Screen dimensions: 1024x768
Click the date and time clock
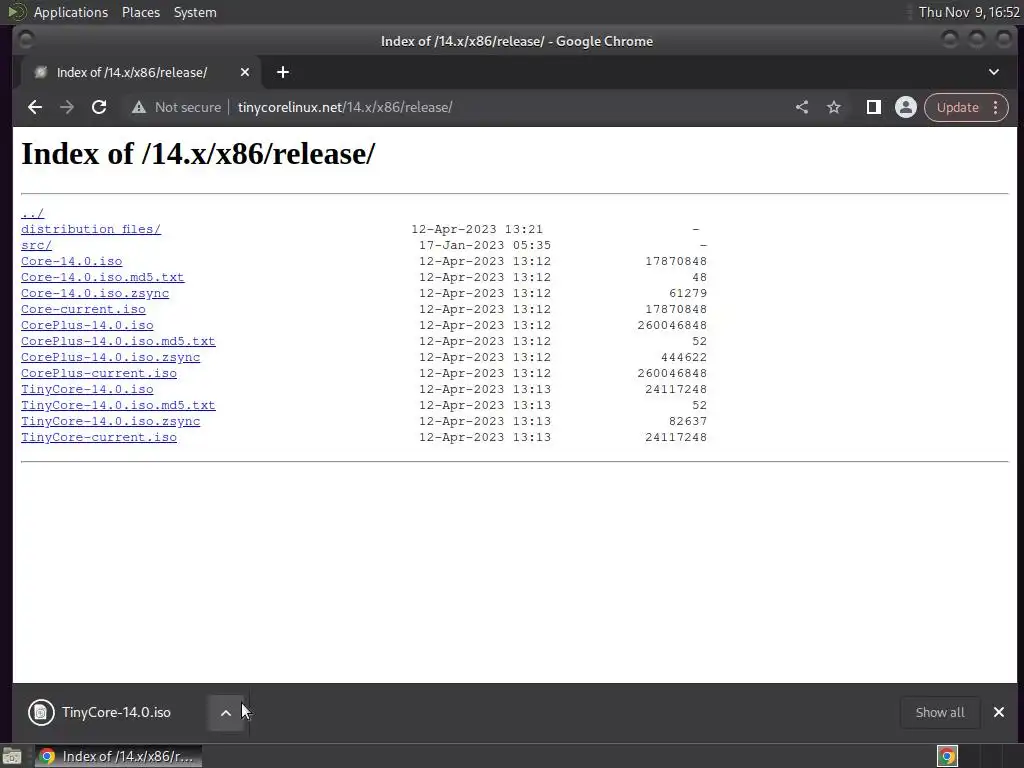(968, 12)
